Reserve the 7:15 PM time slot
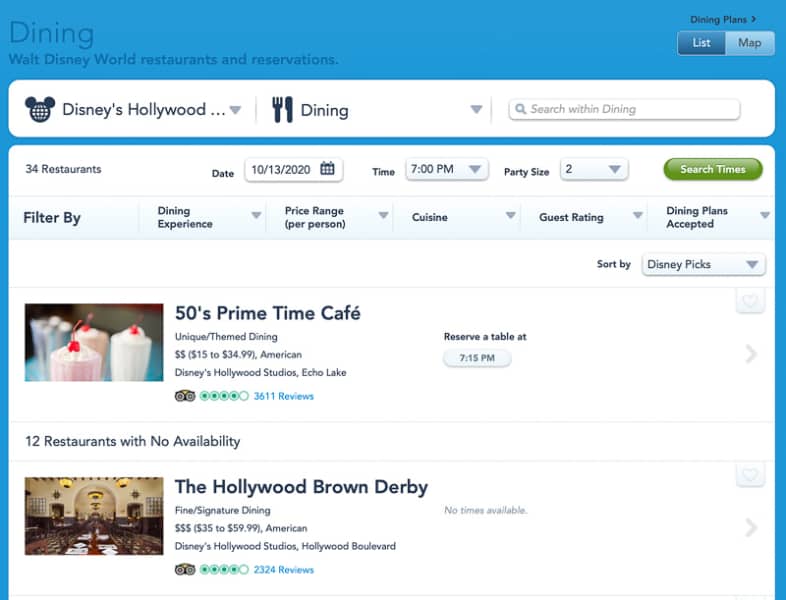Screen dimensions: 786x600 point(477,358)
